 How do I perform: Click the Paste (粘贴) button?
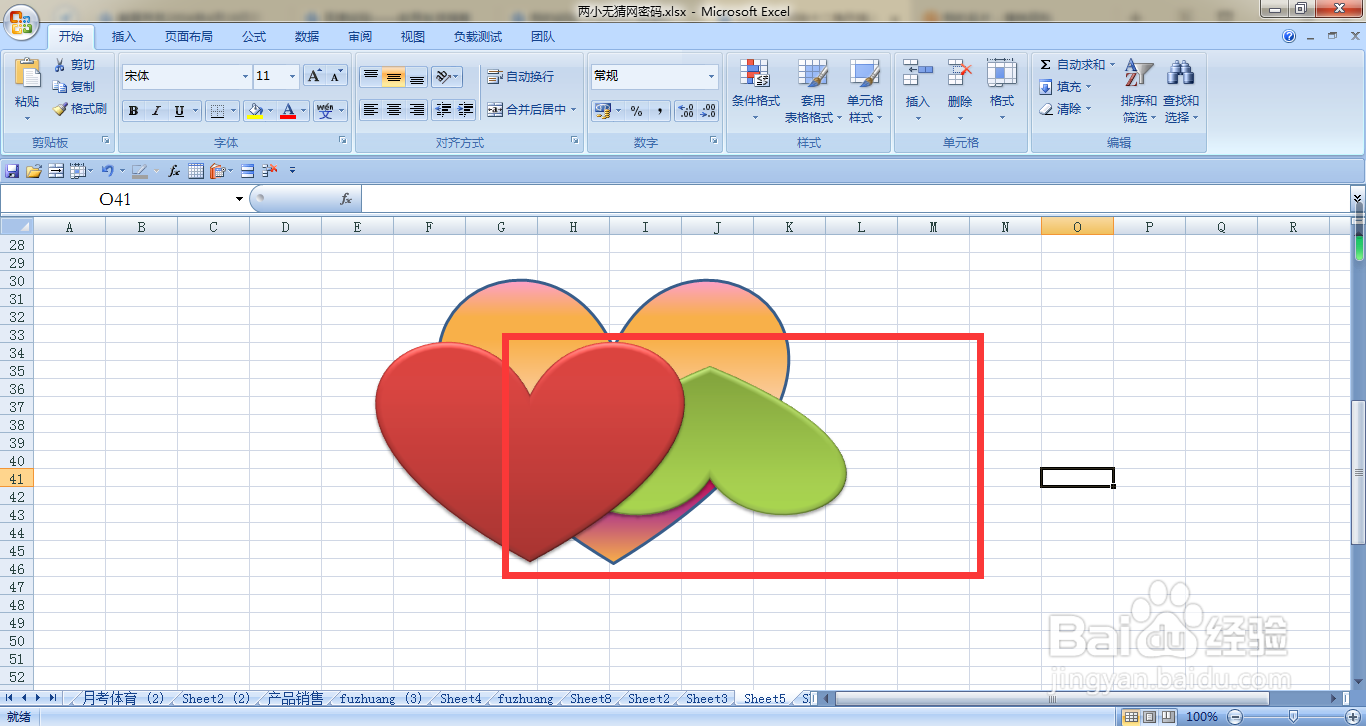27,89
